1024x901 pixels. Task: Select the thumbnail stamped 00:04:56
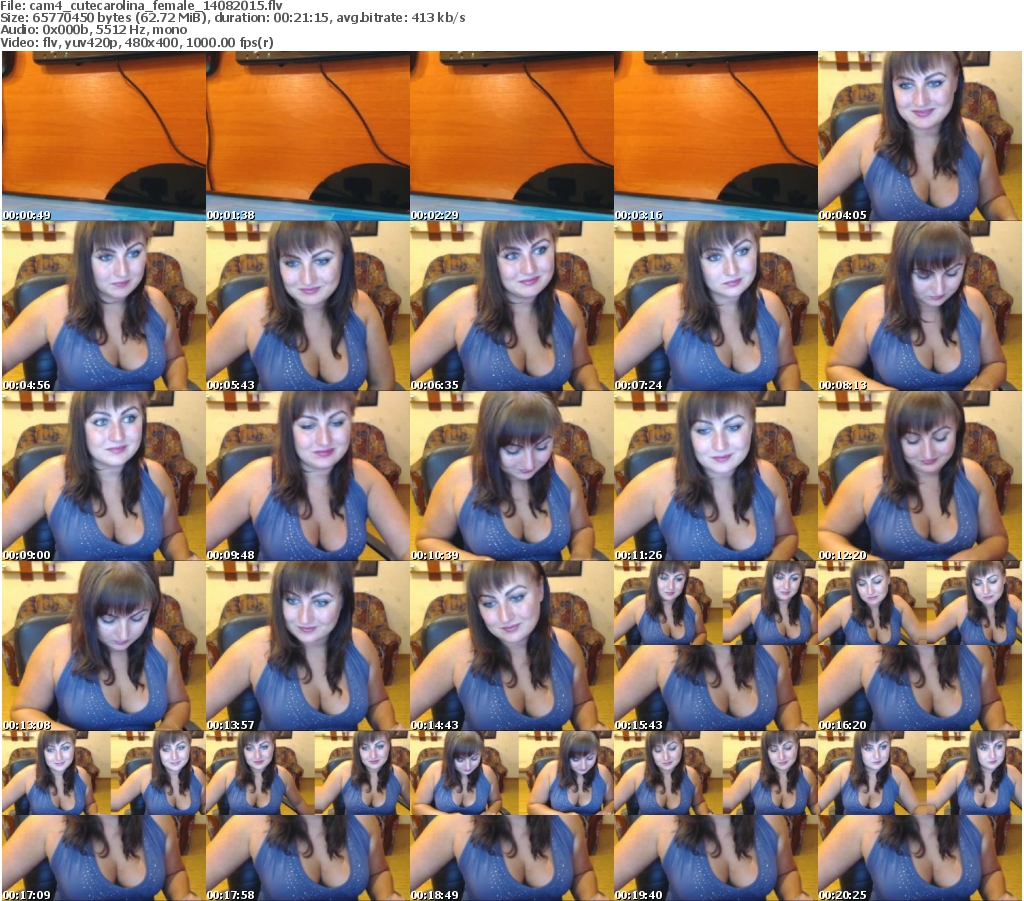pyautogui.click(x=104, y=306)
